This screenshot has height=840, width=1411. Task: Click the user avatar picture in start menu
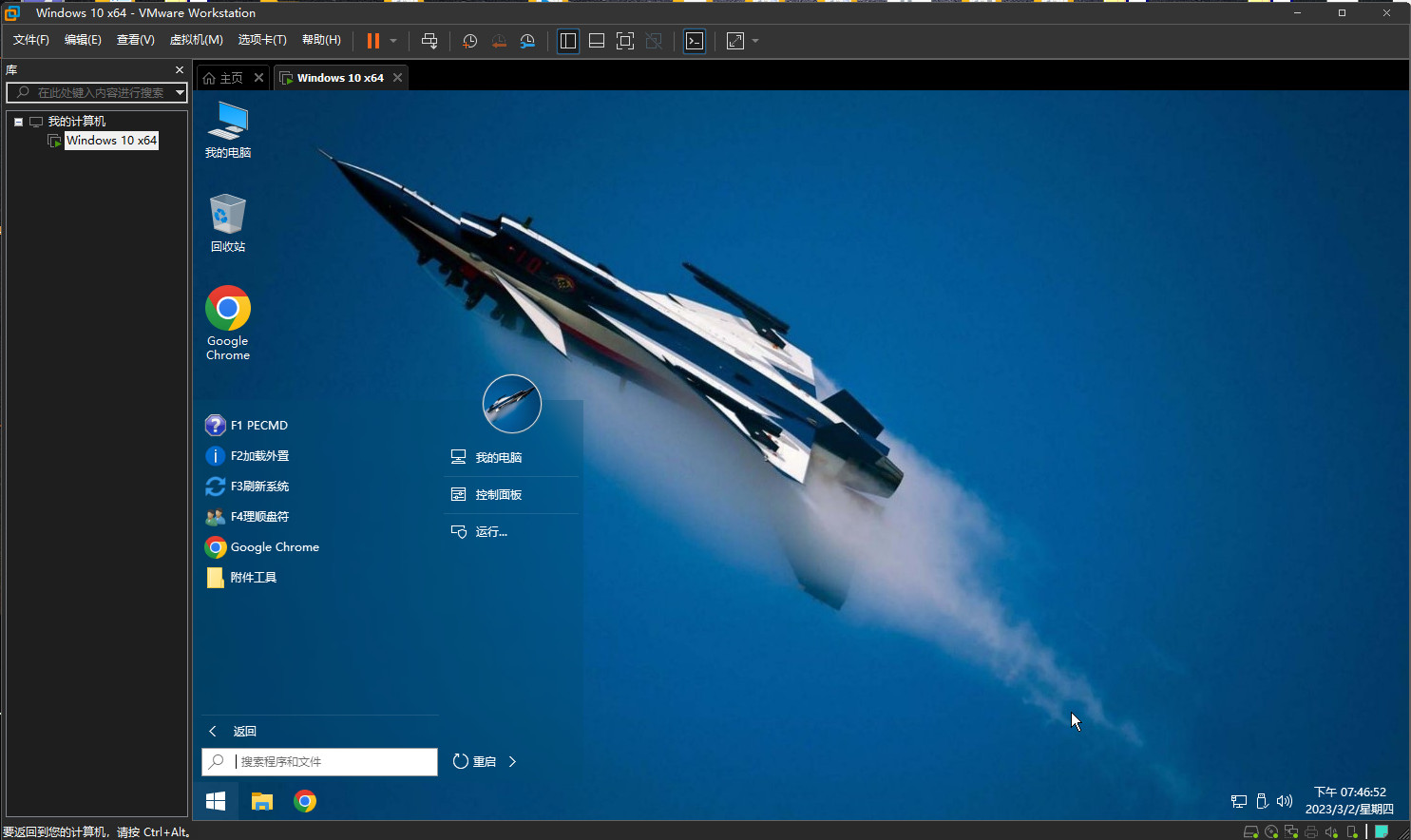click(x=512, y=404)
